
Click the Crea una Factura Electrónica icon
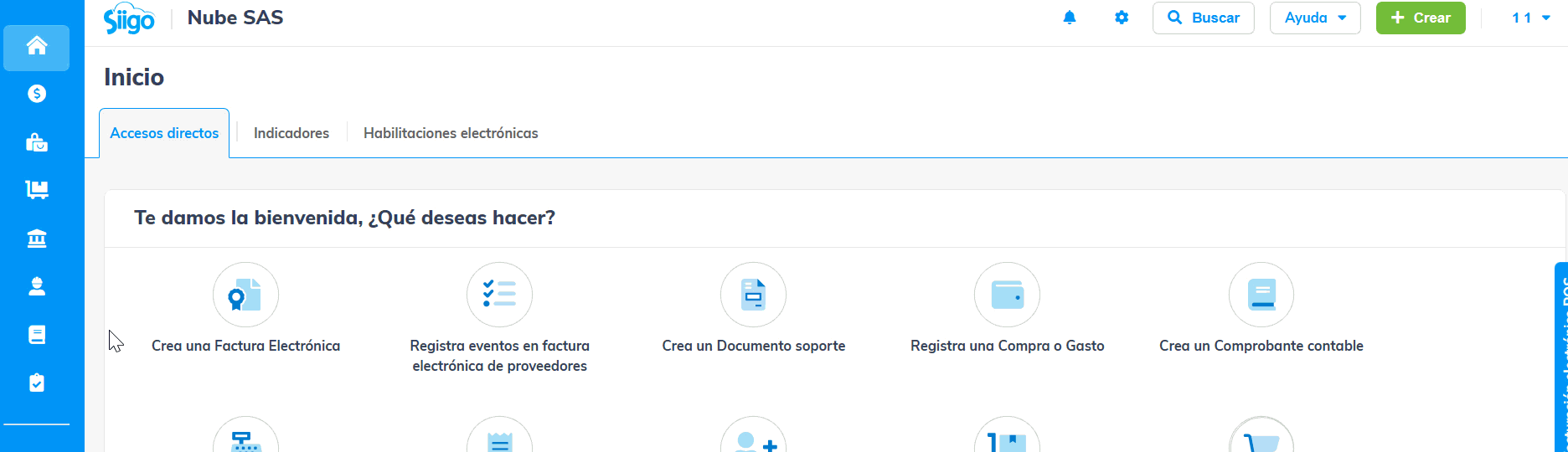click(x=245, y=295)
